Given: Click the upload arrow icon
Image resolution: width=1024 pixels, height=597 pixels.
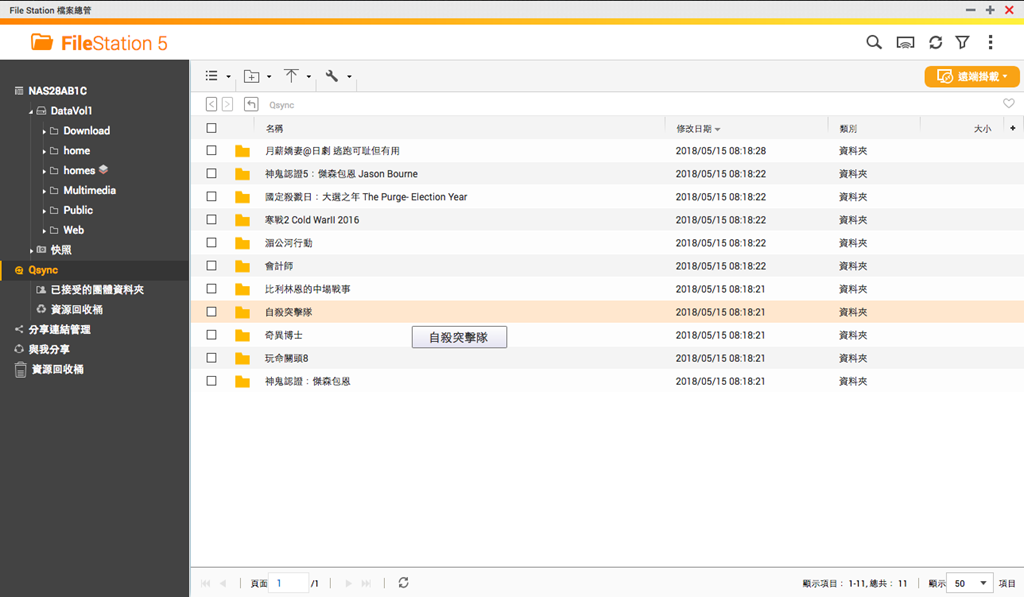Looking at the screenshot, I should [x=291, y=76].
